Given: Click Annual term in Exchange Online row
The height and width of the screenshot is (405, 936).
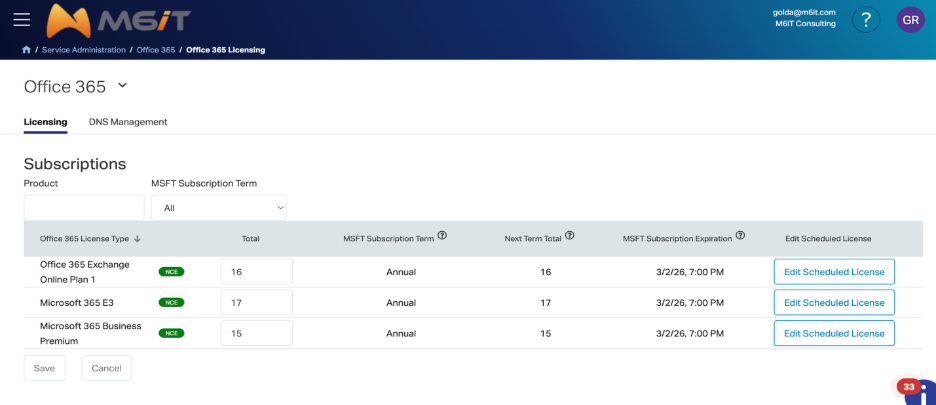Looking at the screenshot, I should click(x=401, y=272).
